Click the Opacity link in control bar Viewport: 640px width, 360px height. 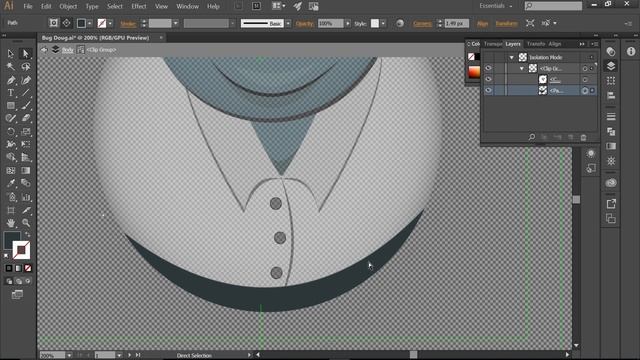click(x=304, y=24)
